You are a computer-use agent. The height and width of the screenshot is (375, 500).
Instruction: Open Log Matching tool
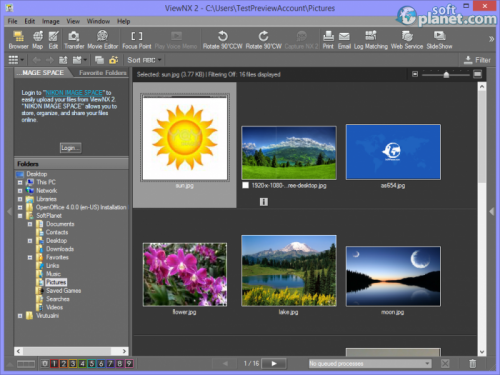point(371,40)
